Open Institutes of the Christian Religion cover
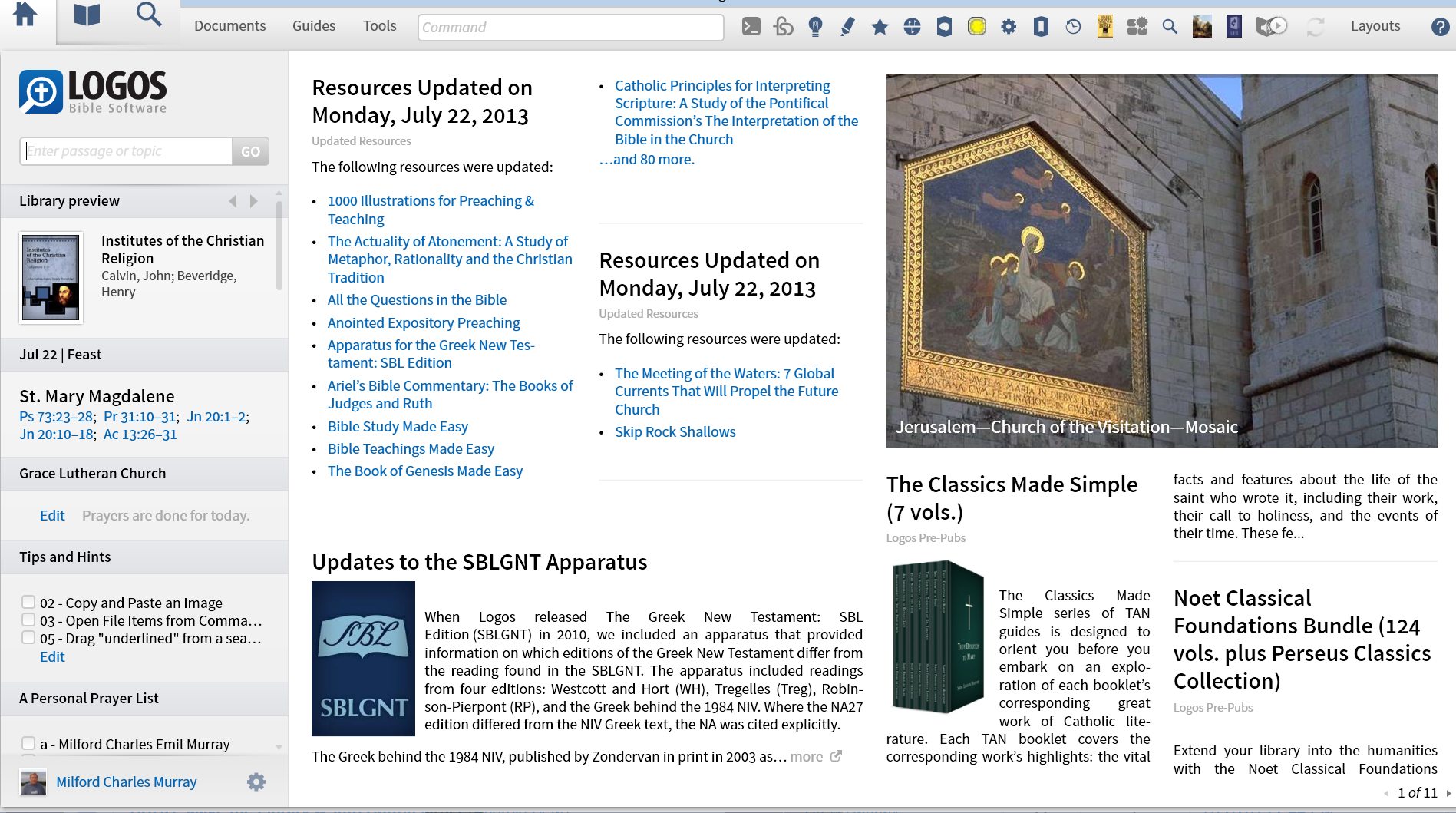The width and height of the screenshot is (1456, 813). (x=51, y=277)
